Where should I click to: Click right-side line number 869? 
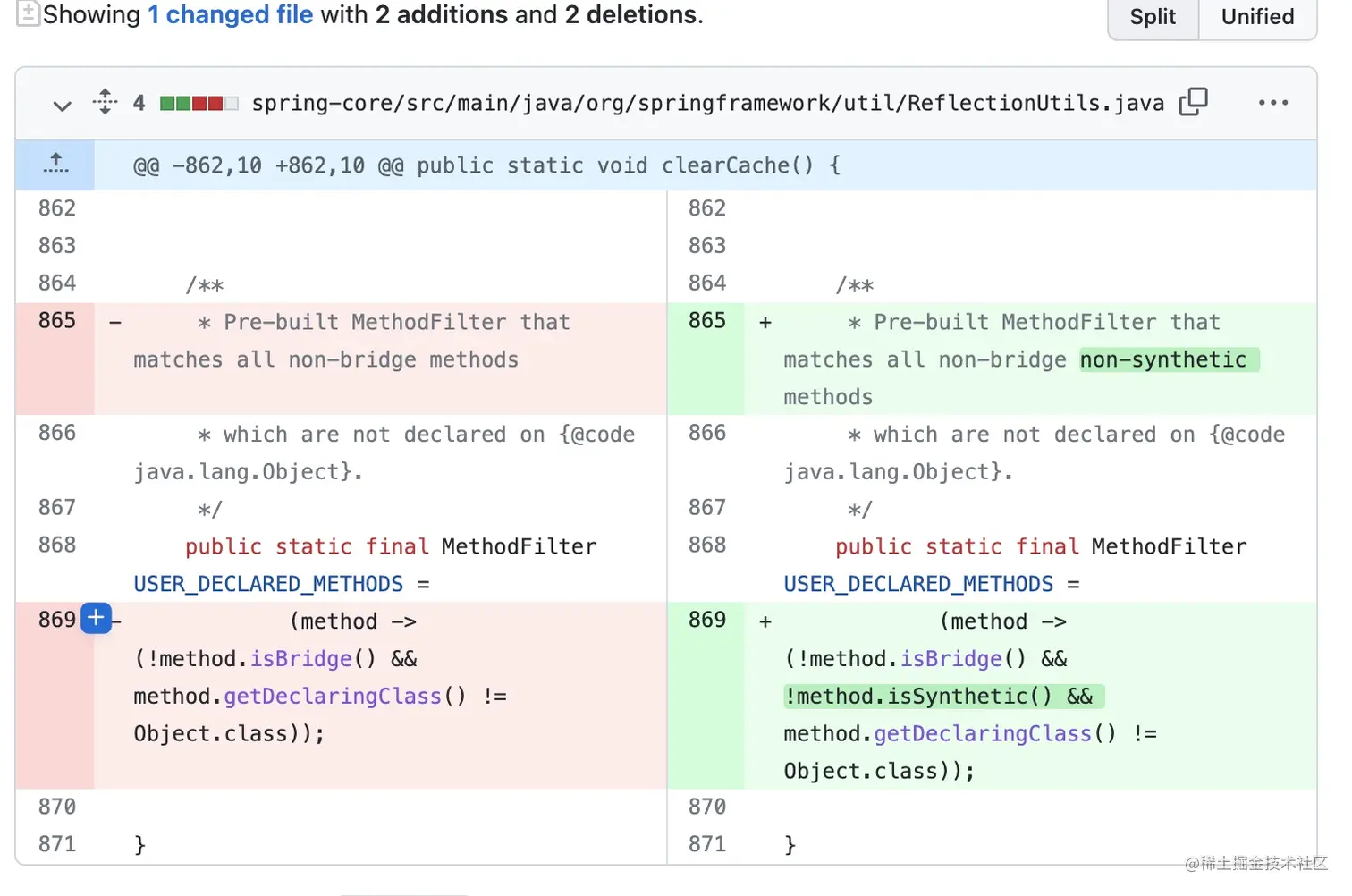point(707,620)
